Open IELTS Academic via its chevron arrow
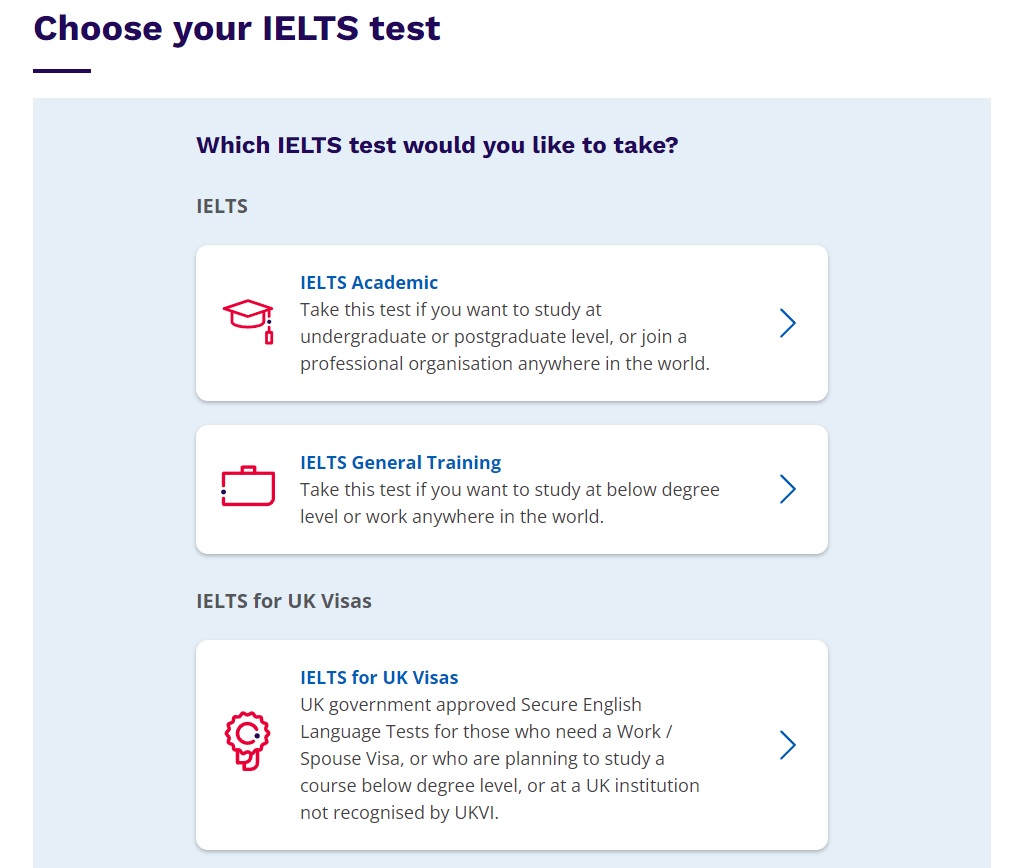Screen dimensions: 1029x868 788,323
